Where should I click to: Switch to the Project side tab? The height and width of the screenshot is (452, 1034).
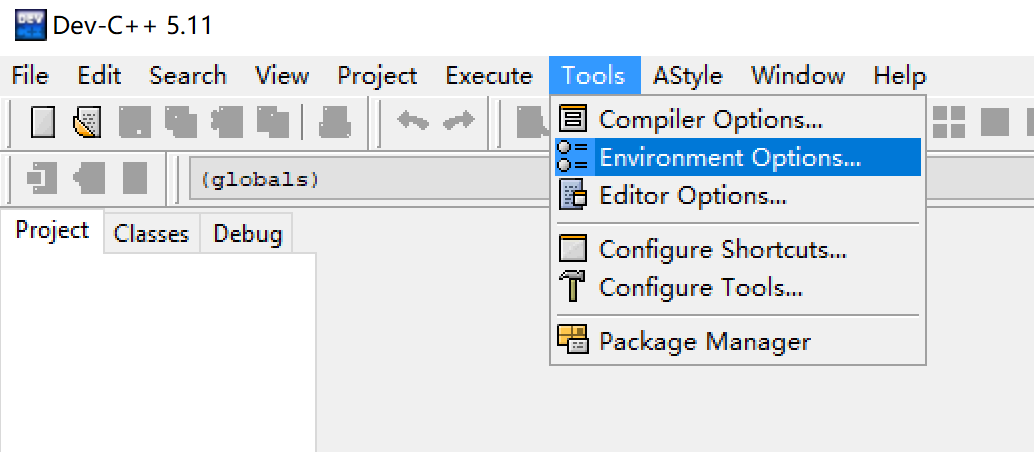(52, 230)
